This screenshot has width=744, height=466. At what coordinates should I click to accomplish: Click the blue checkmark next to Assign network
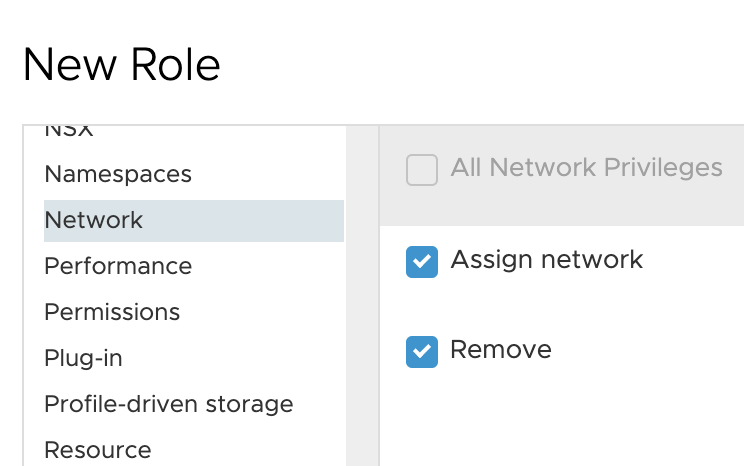421,262
